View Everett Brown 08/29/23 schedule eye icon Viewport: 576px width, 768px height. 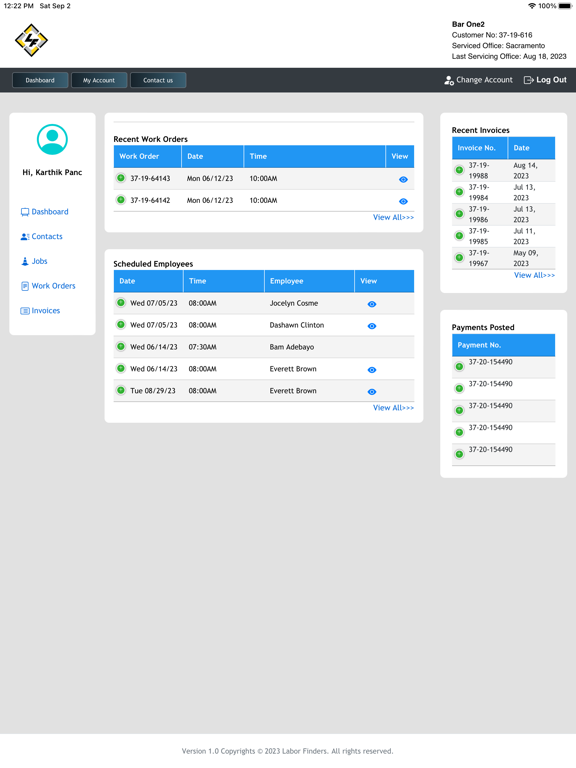[x=372, y=392]
